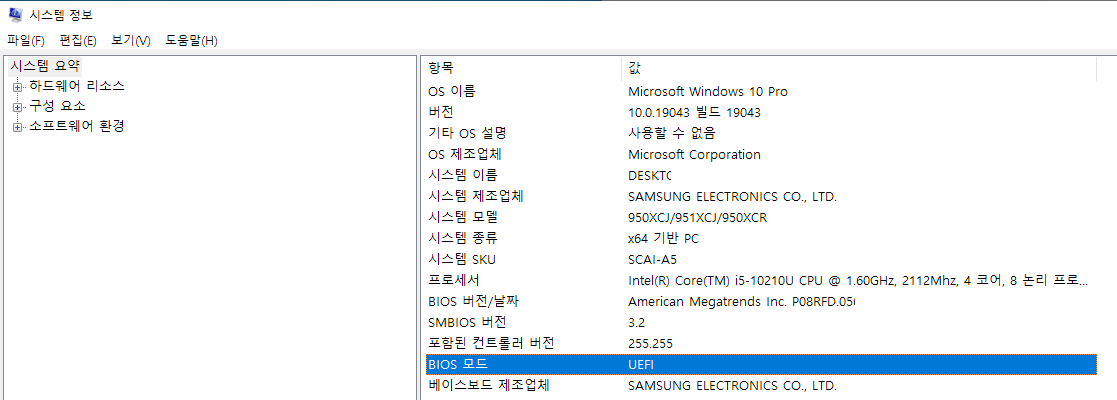Click the 사용할 수 없음 value
1117x400 pixels.
click(671, 133)
